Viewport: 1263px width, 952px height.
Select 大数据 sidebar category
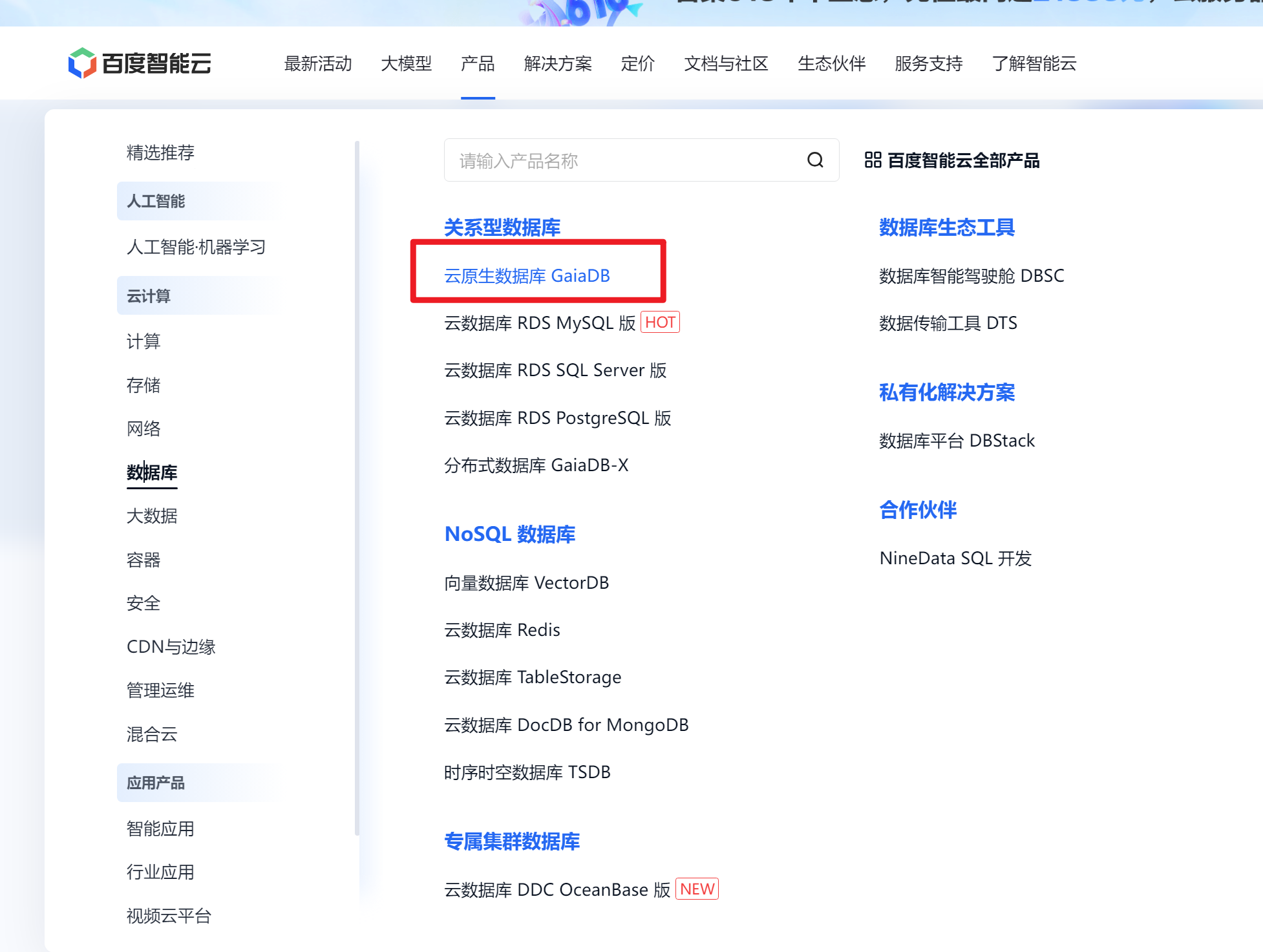(x=152, y=516)
